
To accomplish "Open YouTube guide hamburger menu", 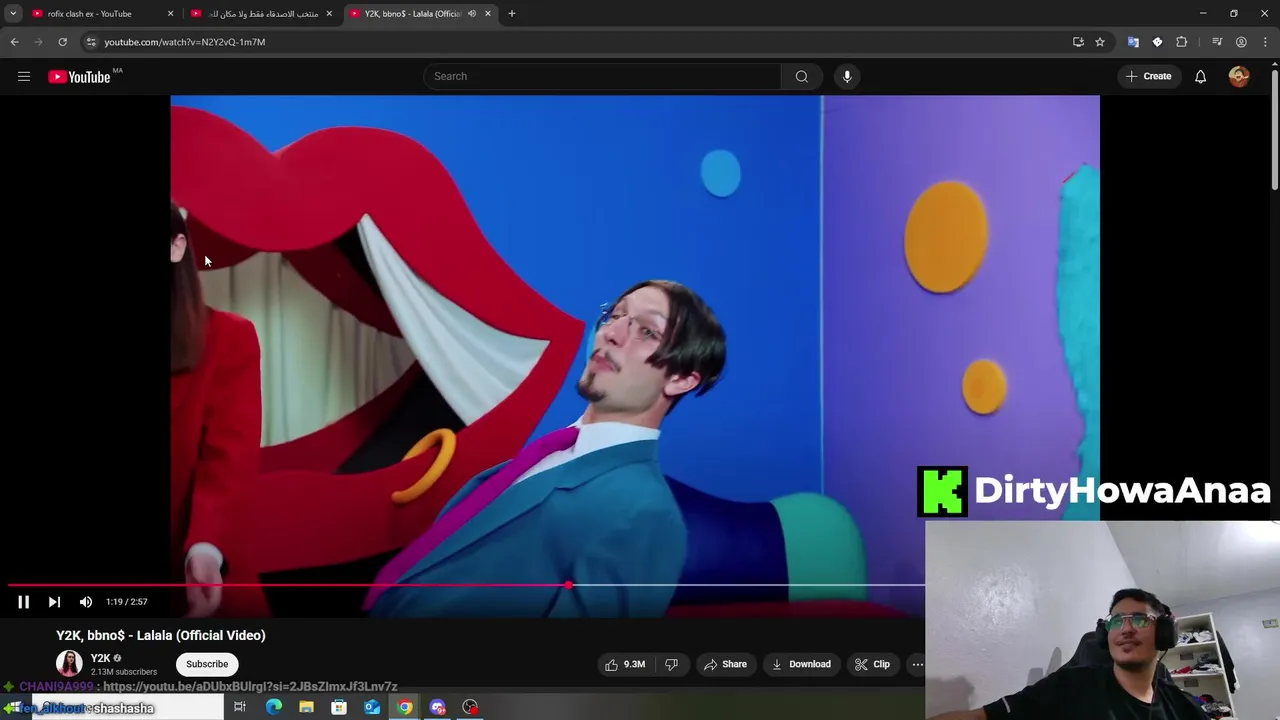I will tap(24, 76).
